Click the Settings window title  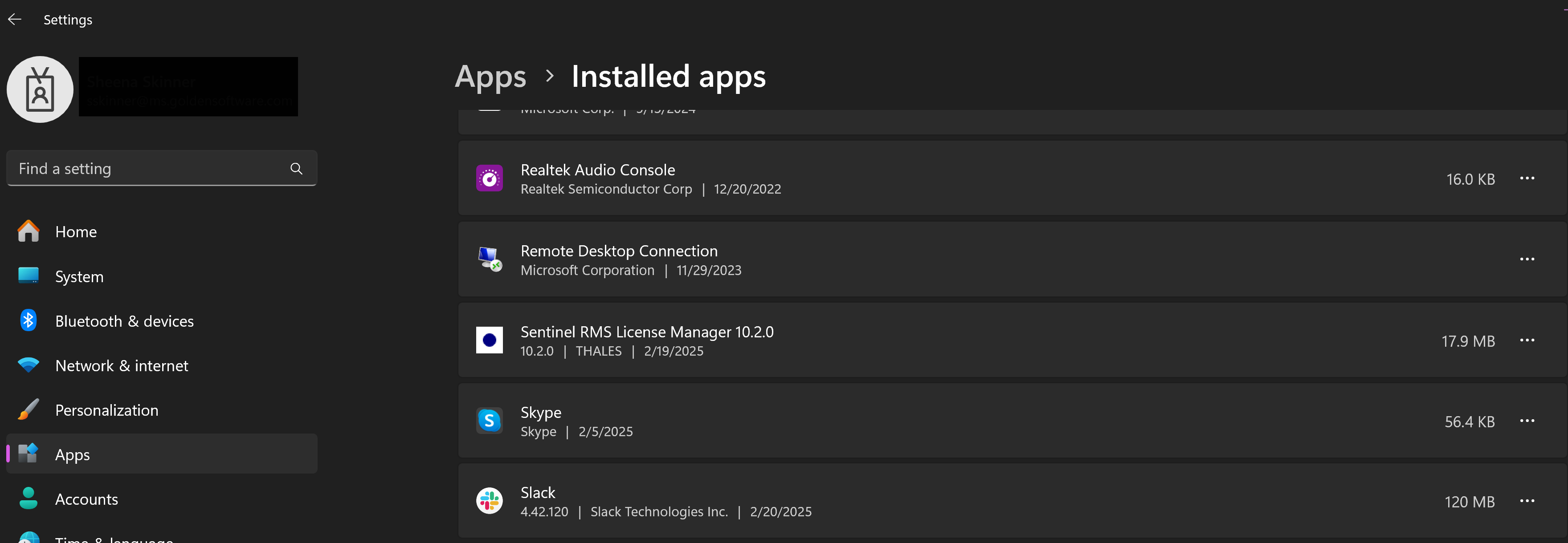pos(68,20)
